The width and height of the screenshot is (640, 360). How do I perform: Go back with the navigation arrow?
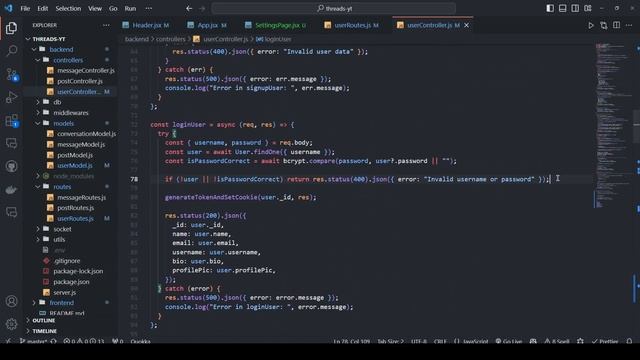(x=189, y=9)
